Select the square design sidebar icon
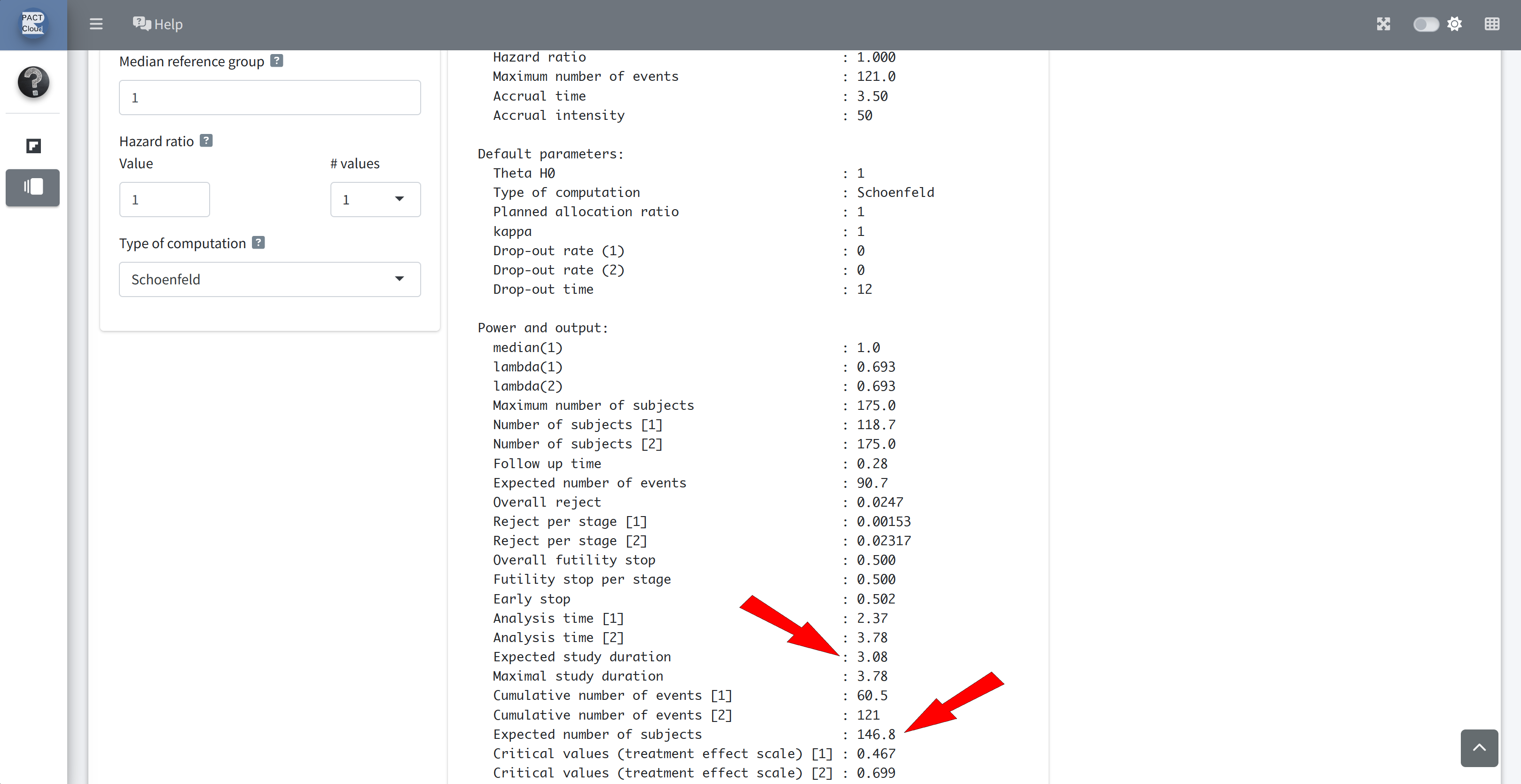The width and height of the screenshot is (1521, 784). pyautogui.click(x=33, y=146)
